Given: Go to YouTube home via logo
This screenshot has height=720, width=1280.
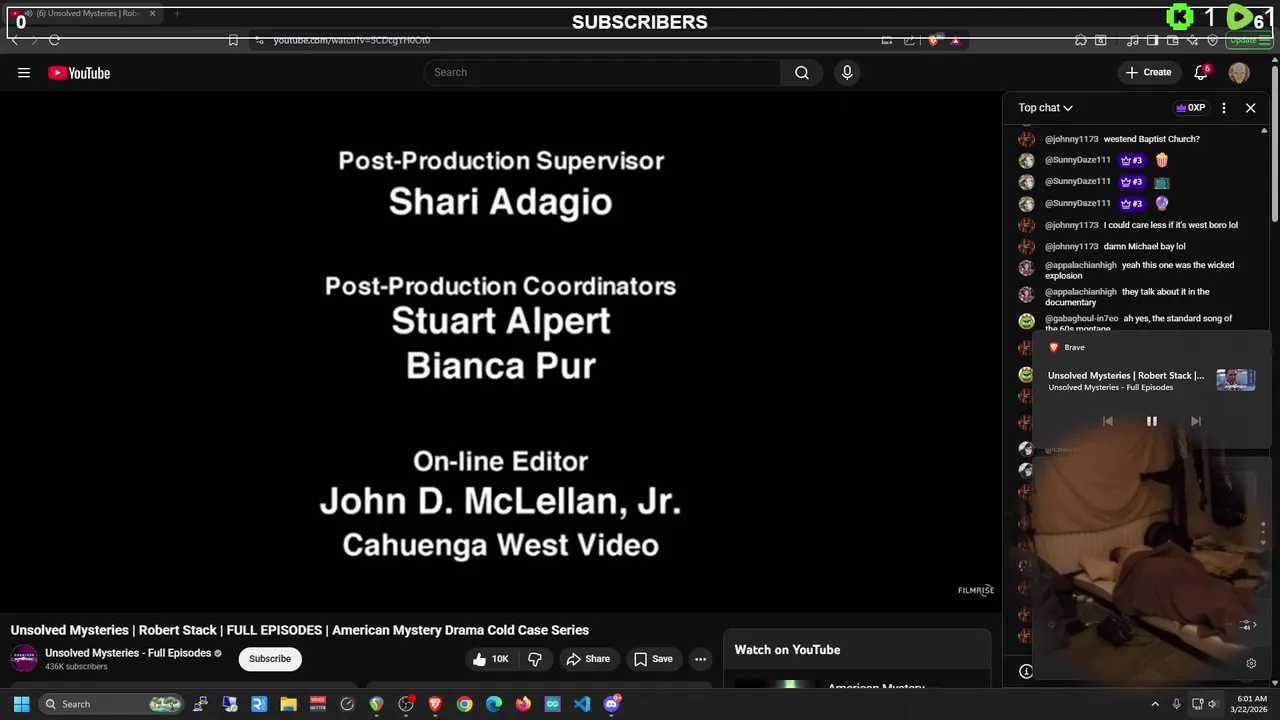Looking at the screenshot, I should 79,72.
